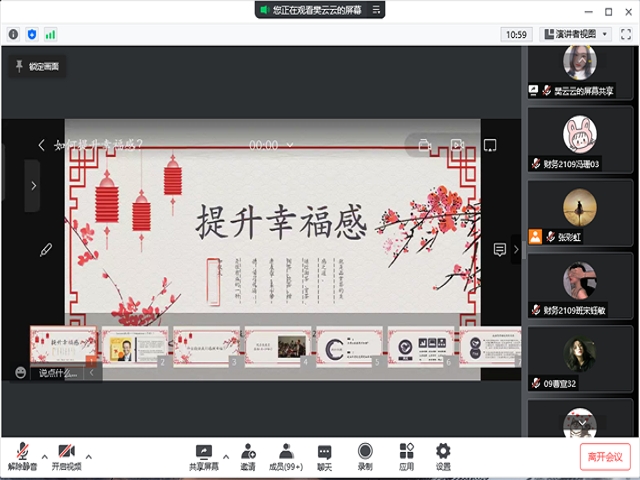Open the notes icon beside slide
Viewport: 640px width, 480px height.
coord(500,249)
